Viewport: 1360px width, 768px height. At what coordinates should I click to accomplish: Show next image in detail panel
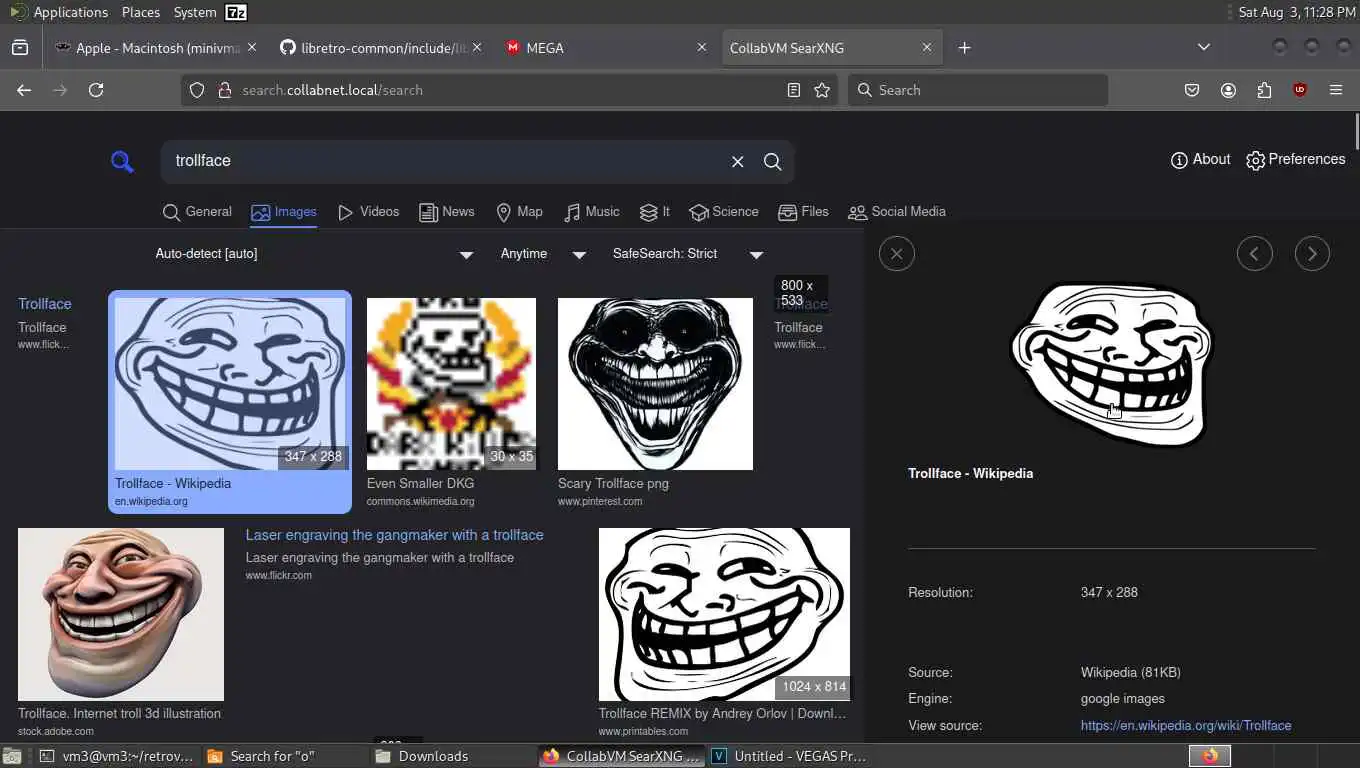(1313, 254)
